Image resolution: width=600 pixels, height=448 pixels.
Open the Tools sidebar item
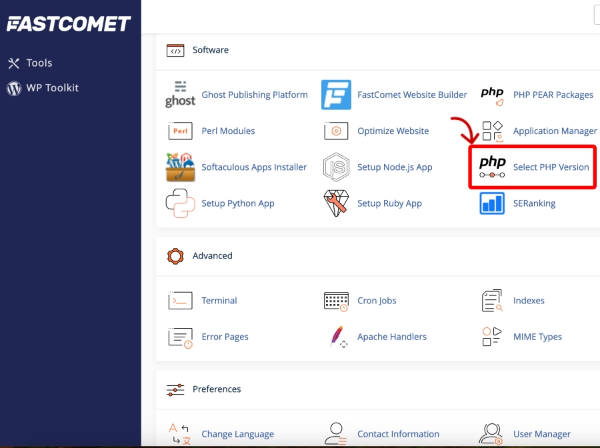pos(39,63)
